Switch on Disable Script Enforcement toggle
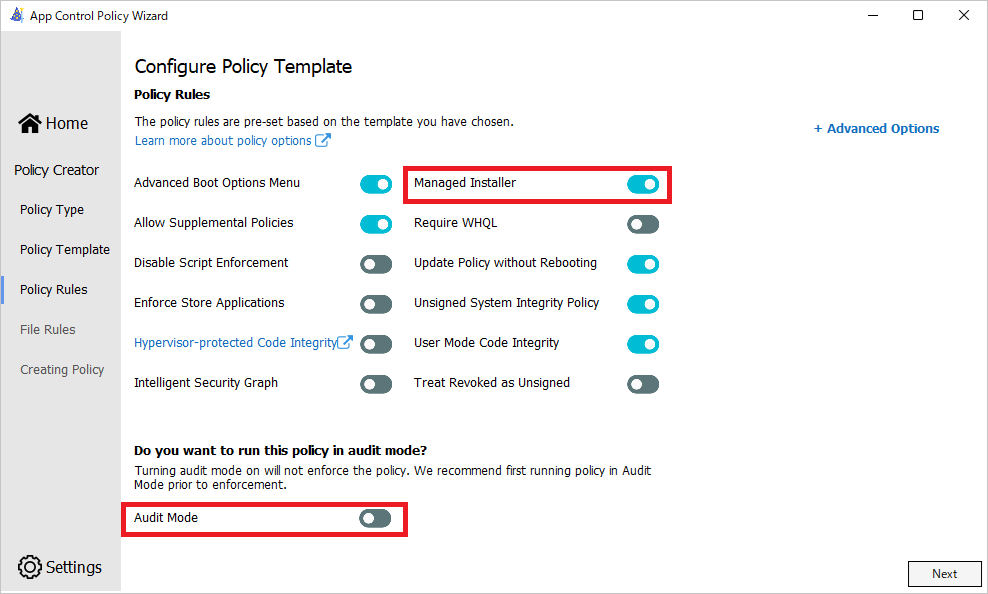Viewport: 988px width, 594px height. click(x=376, y=264)
